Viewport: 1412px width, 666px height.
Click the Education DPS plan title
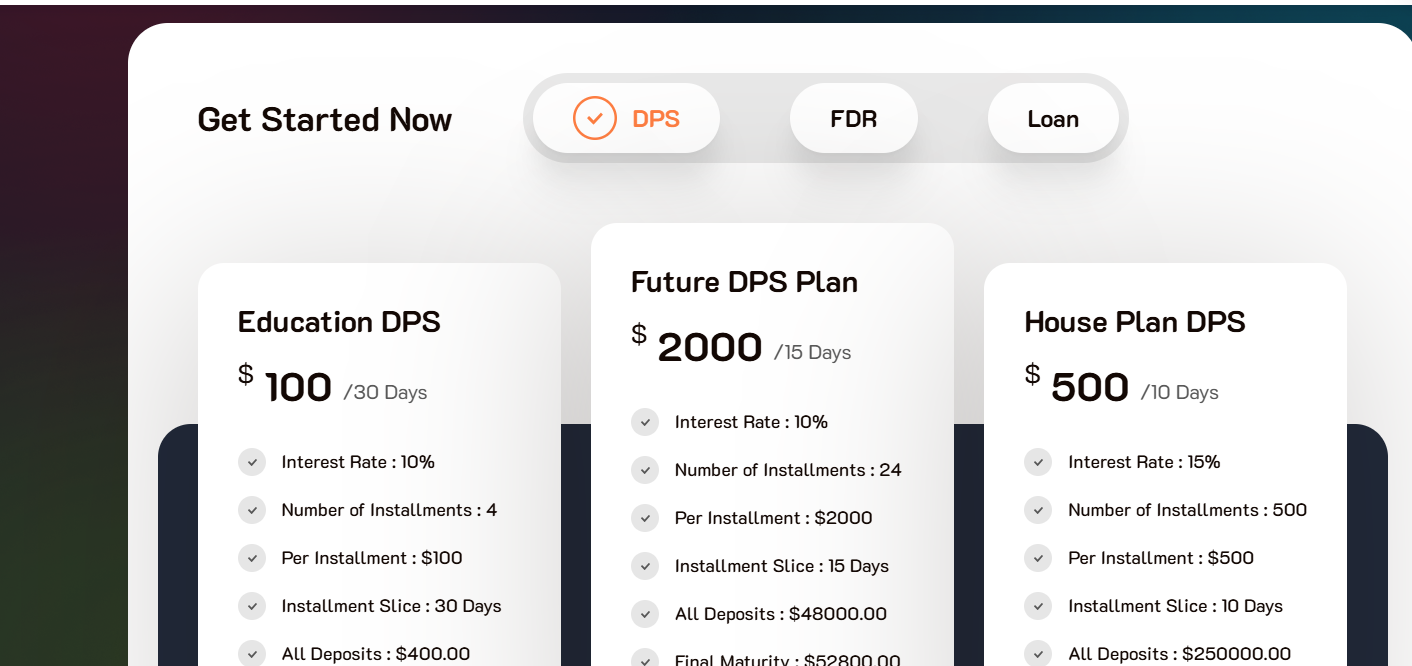(x=339, y=322)
